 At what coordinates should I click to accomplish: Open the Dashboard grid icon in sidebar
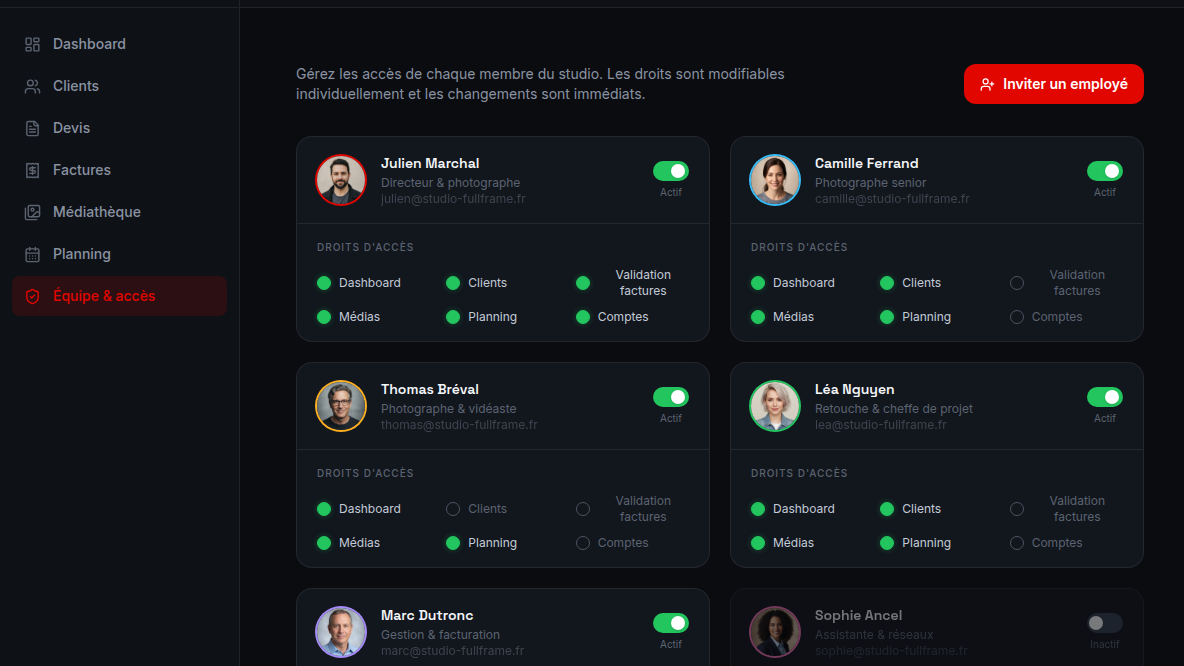(32, 45)
